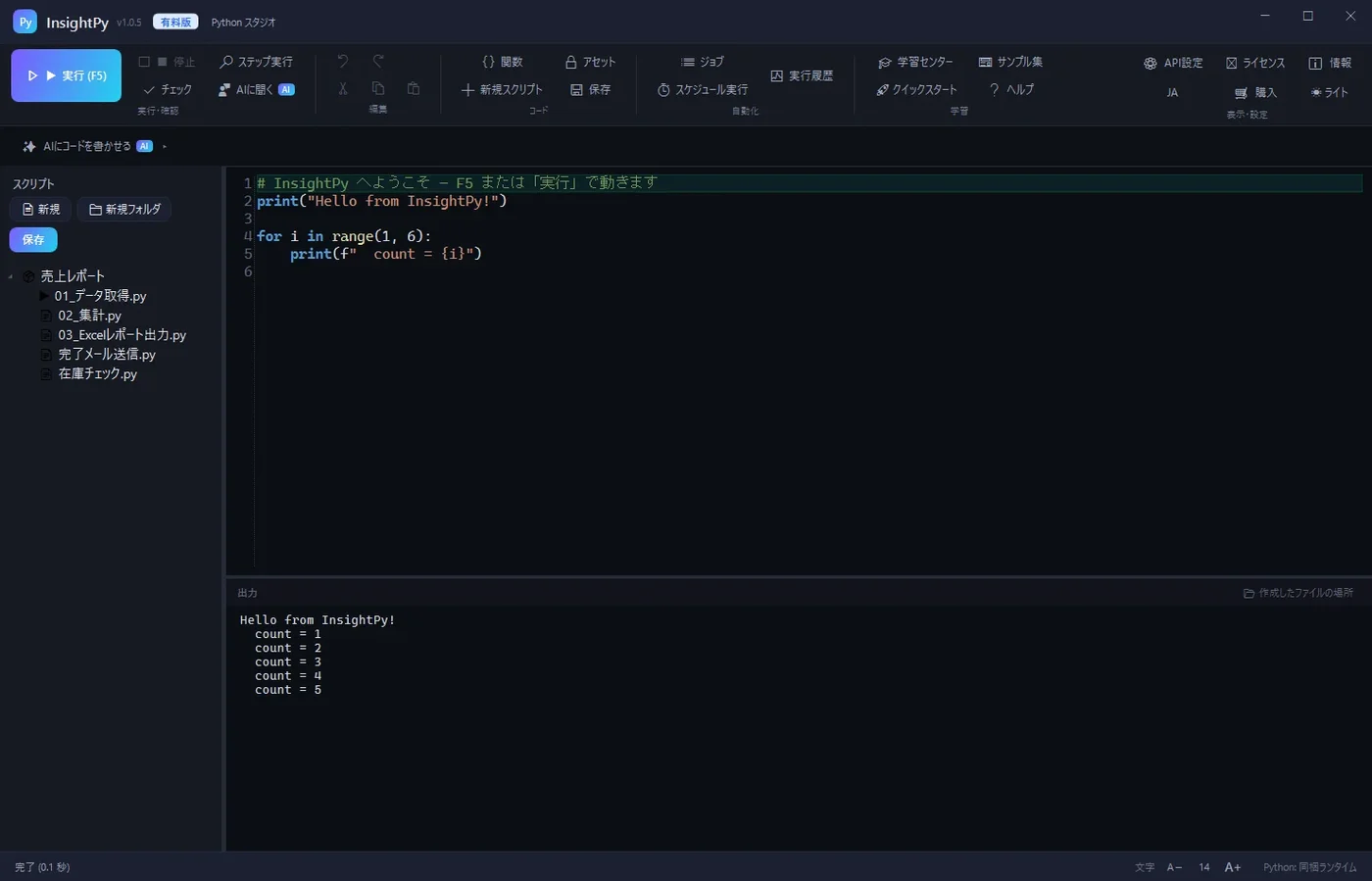Create a 新規スクリプト from ribbon
This screenshot has width=1372, height=881.
(502, 89)
